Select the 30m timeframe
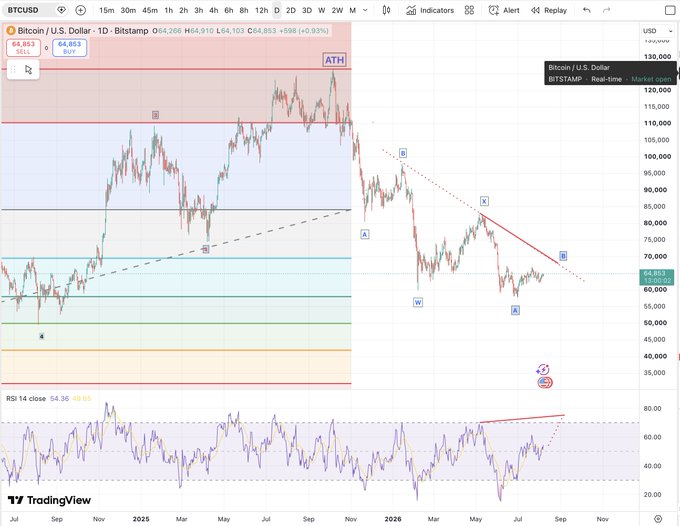This screenshot has height=526, width=680. (x=128, y=10)
